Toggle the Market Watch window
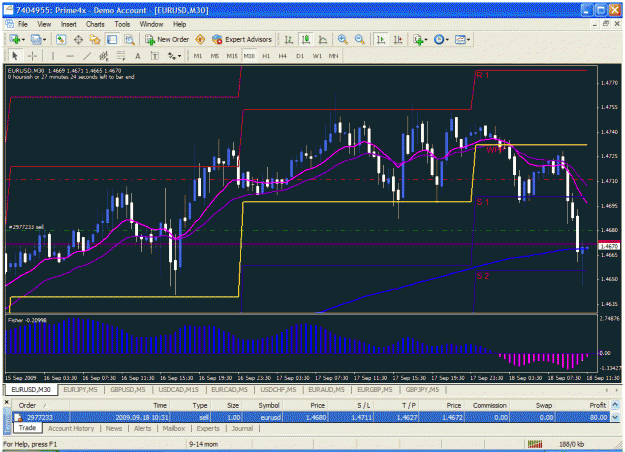 coord(61,39)
